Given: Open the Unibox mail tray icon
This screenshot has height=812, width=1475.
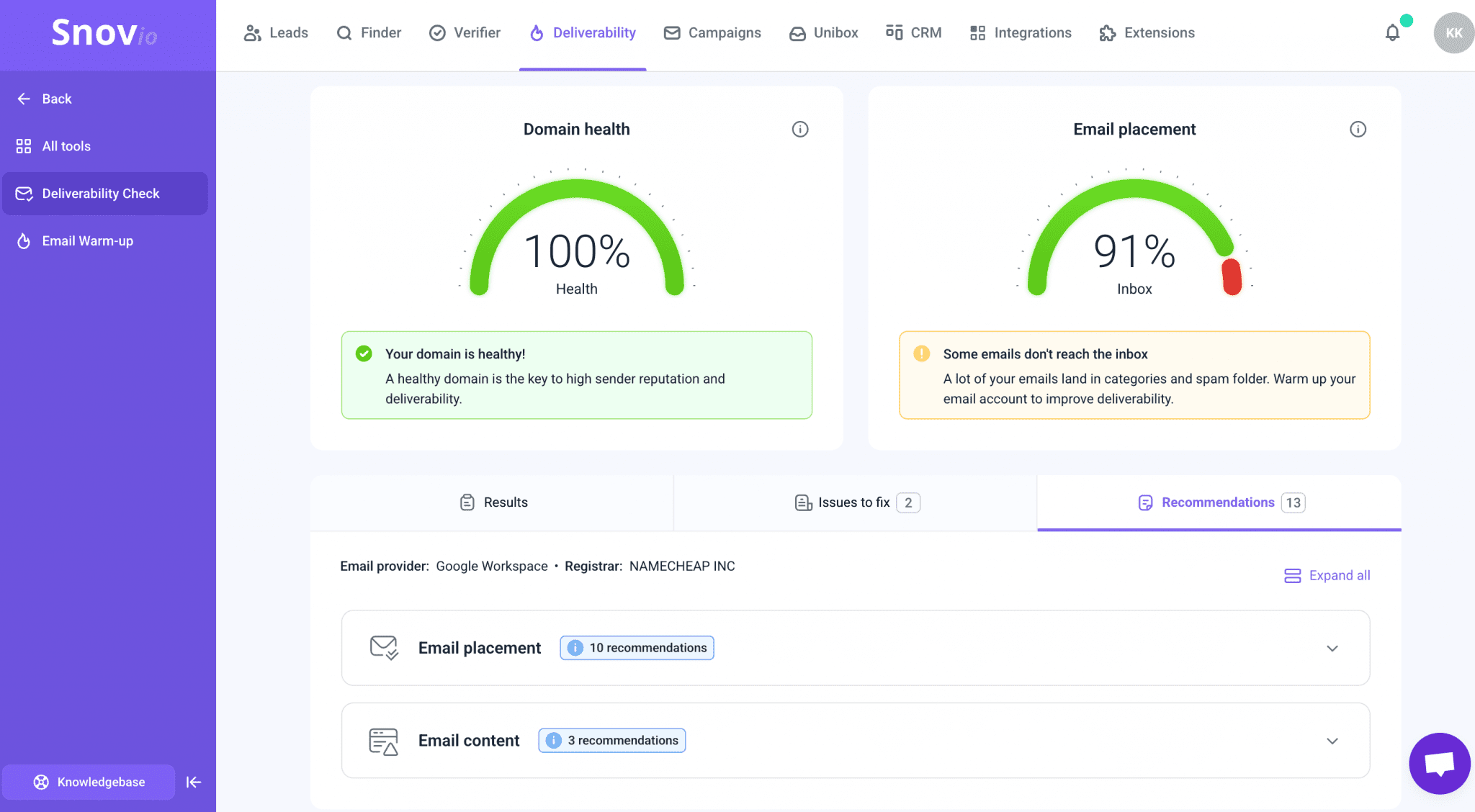Looking at the screenshot, I should (x=797, y=32).
